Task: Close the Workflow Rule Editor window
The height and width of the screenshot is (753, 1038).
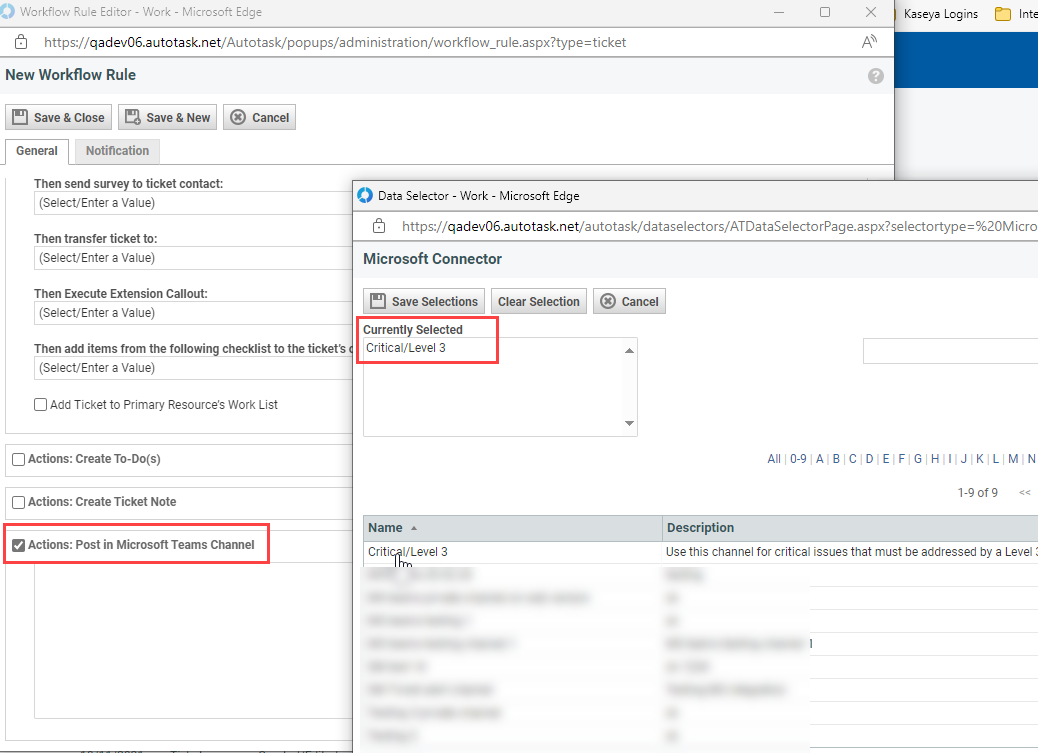Action: click(x=871, y=13)
